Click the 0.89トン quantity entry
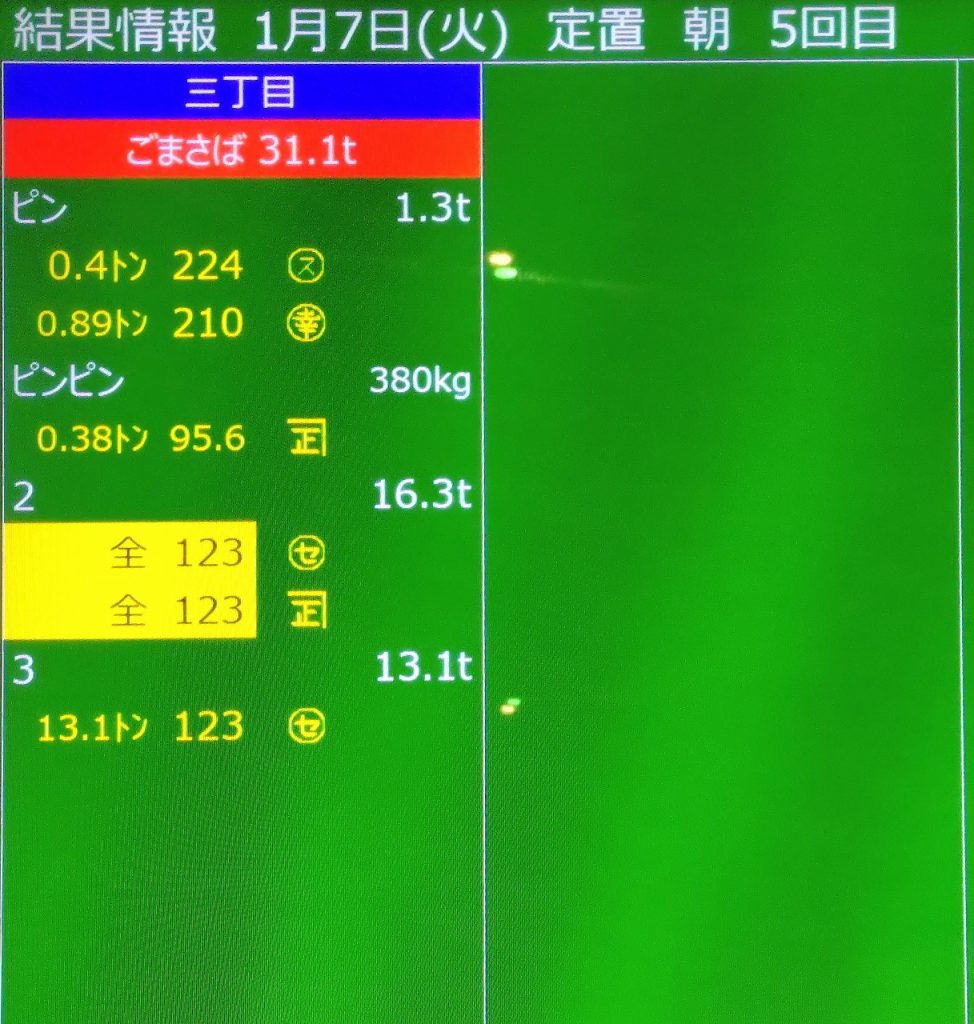This screenshot has width=974, height=1024. [92, 324]
